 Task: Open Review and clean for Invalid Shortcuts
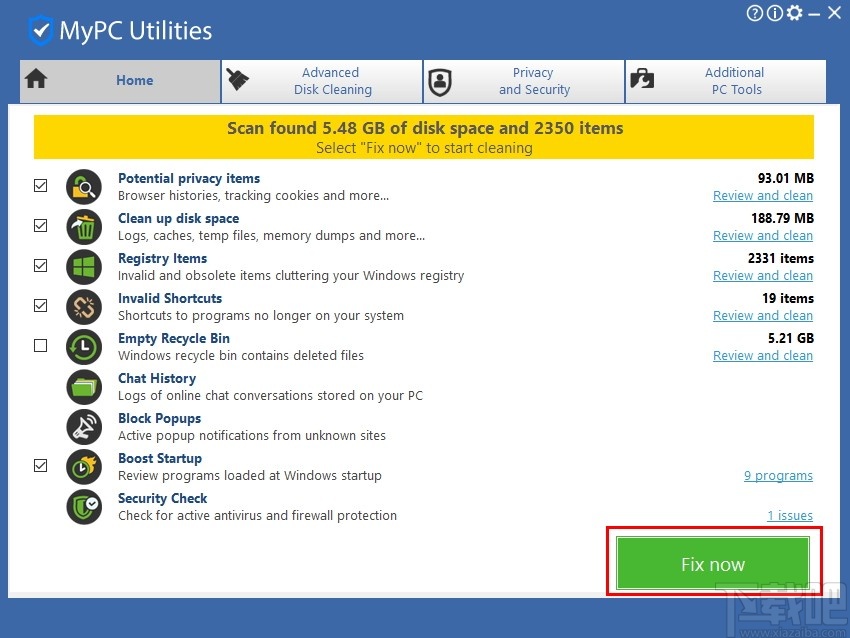tap(763, 315)
